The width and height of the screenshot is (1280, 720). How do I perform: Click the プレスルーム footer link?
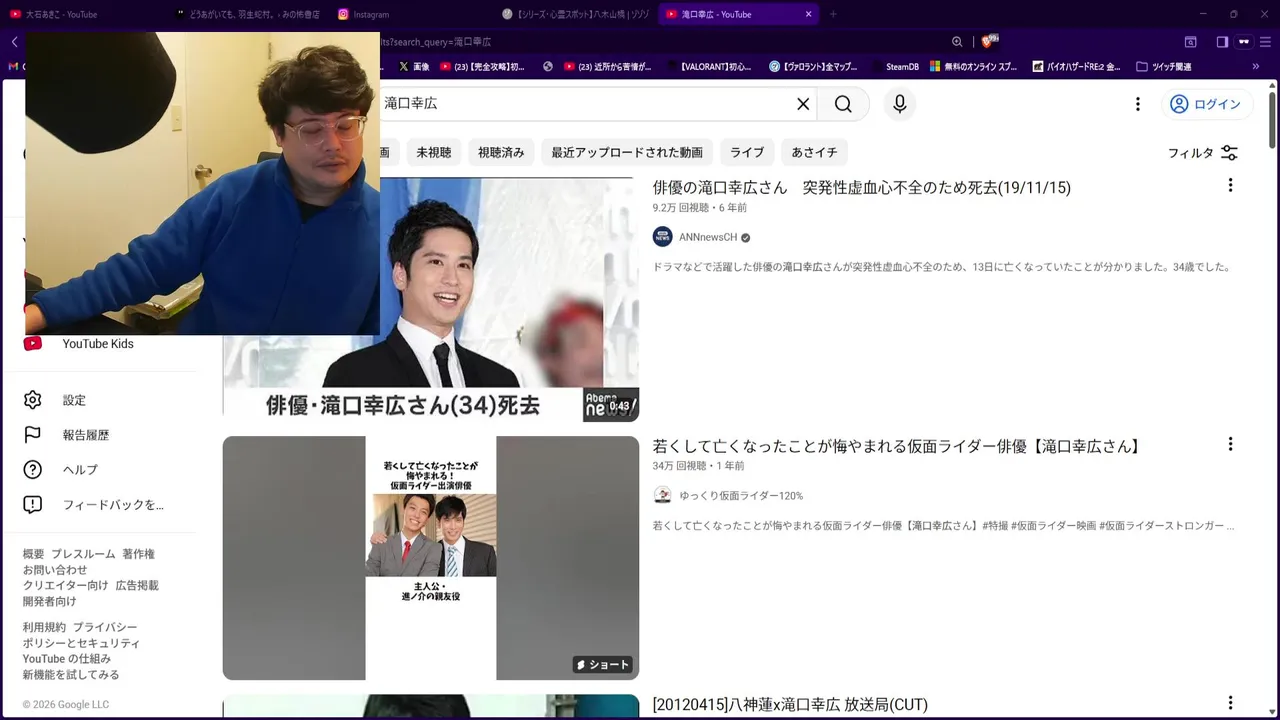click(x=83, y=554)
